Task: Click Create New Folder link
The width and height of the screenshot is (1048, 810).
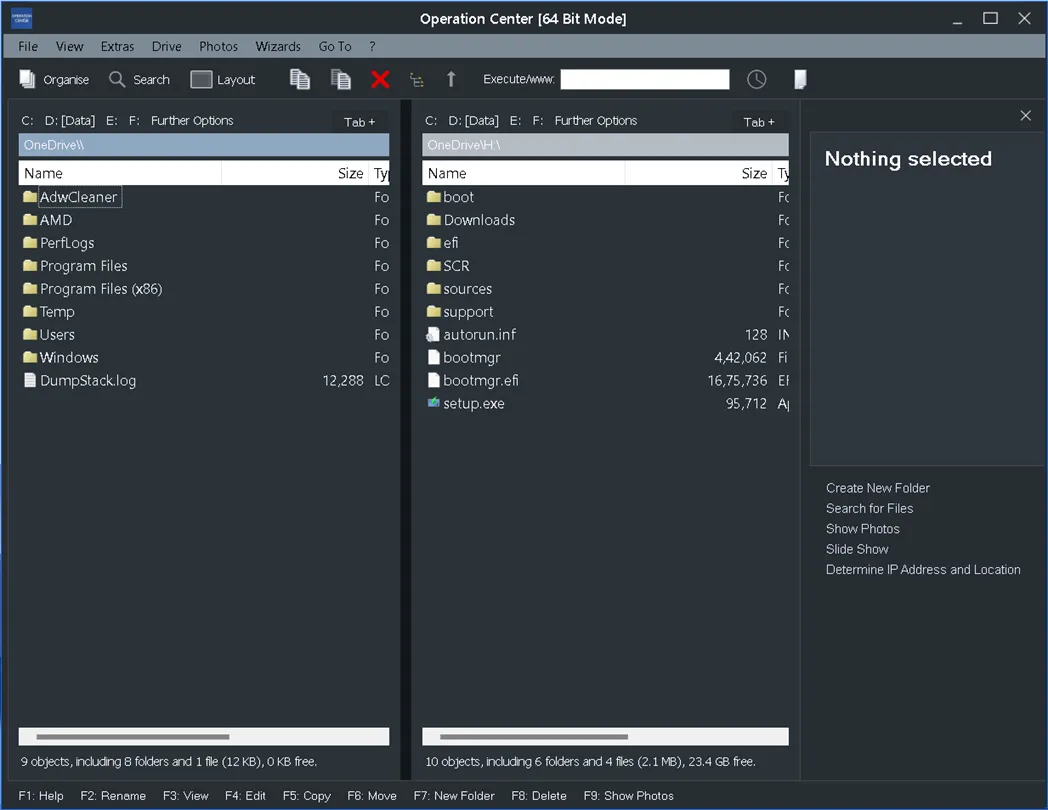Action: [x=877, y=488]
